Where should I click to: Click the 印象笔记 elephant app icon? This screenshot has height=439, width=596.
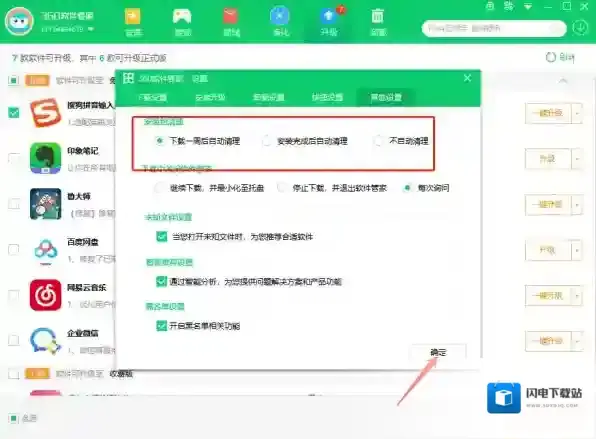[x=46, y=158]
